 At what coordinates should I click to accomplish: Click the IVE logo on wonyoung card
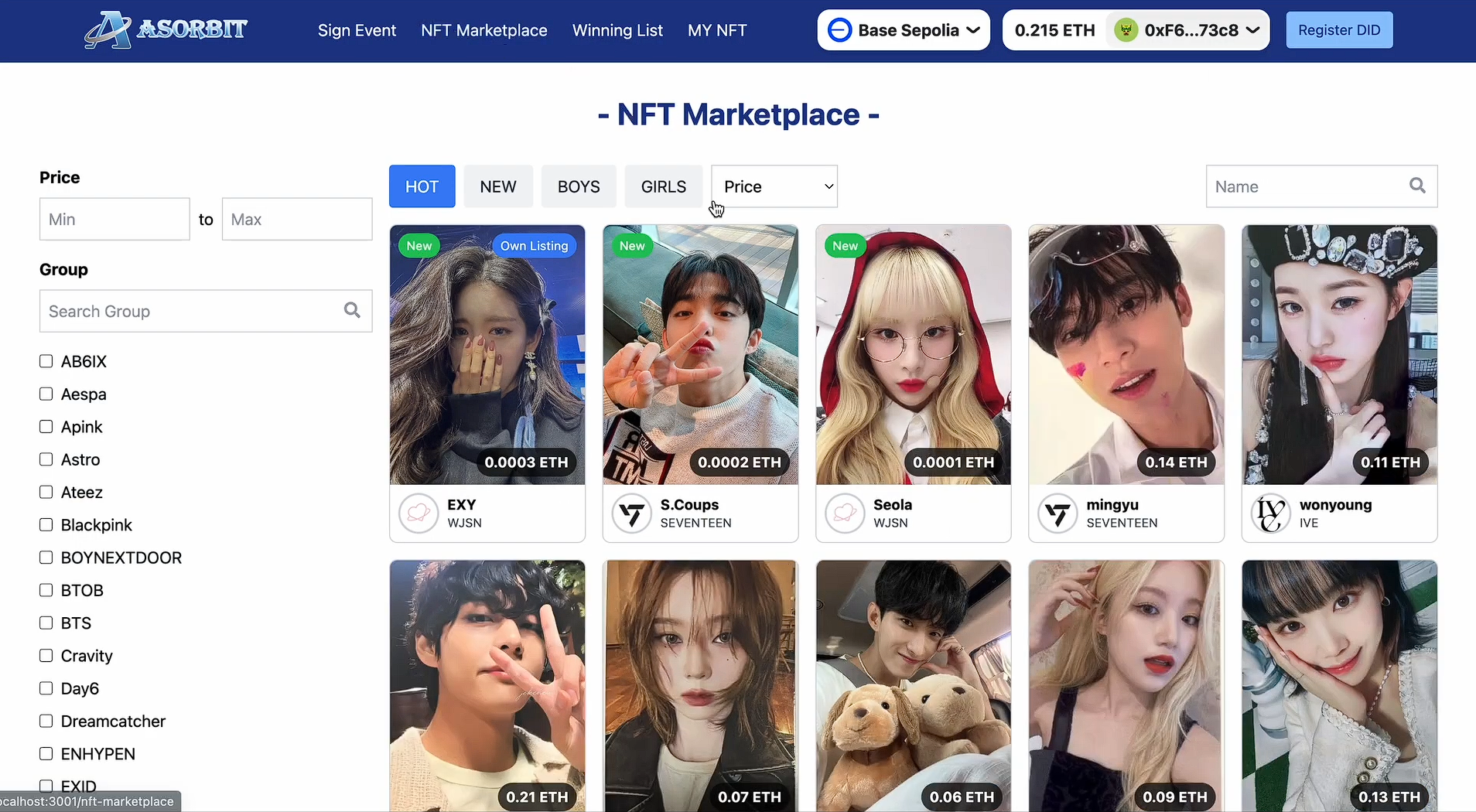pos(1270,513)
